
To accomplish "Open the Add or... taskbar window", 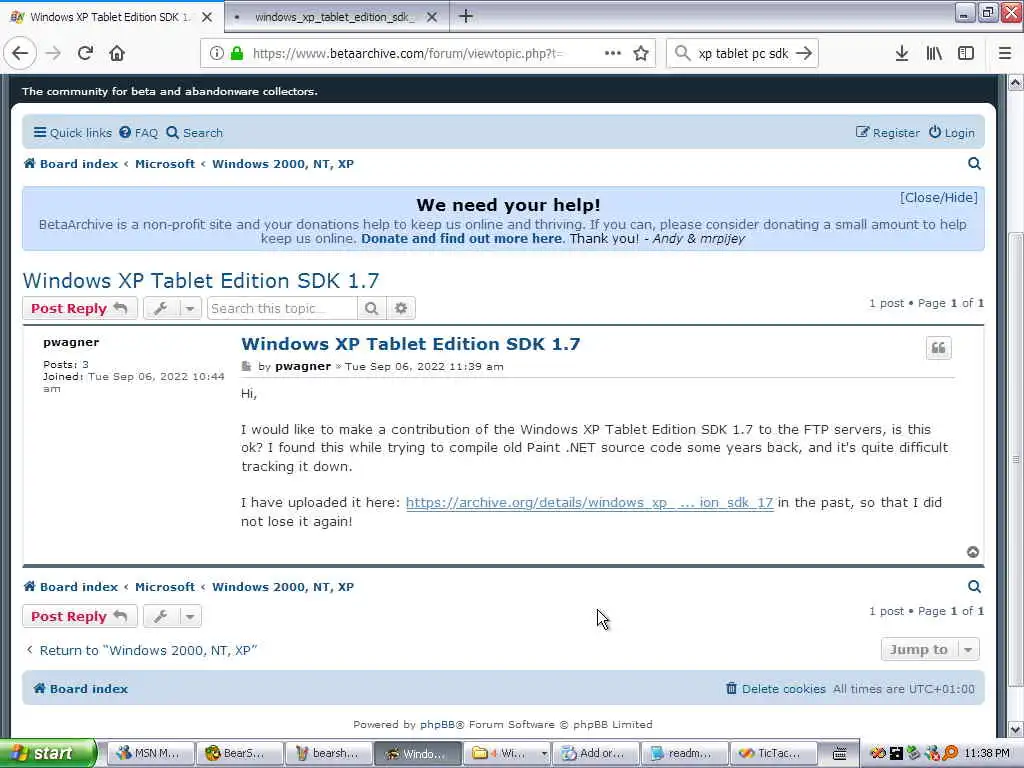I will pyautogui.click(x=596, y=753).
